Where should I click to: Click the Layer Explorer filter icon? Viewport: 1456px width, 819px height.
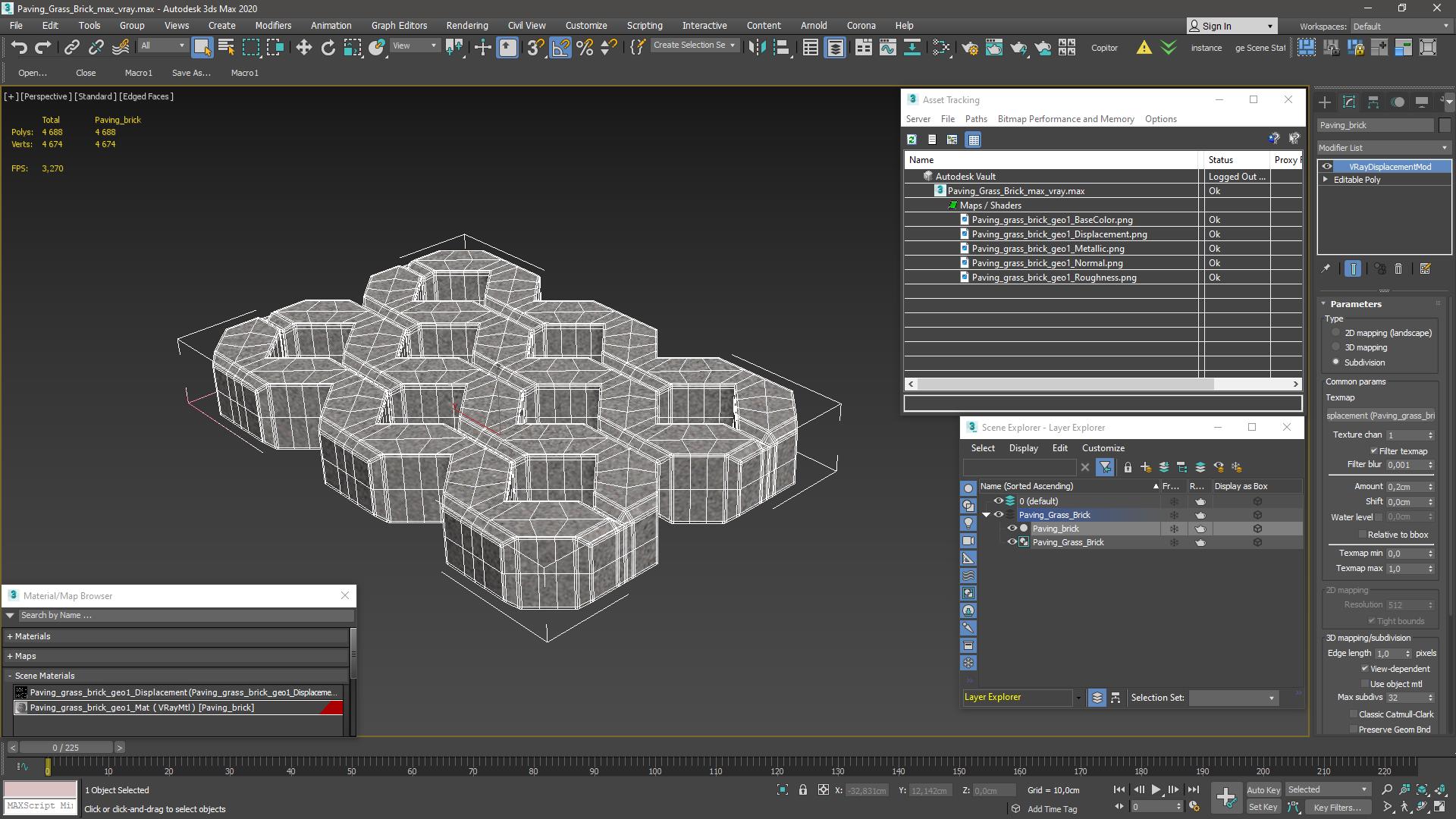point(1104,467)
